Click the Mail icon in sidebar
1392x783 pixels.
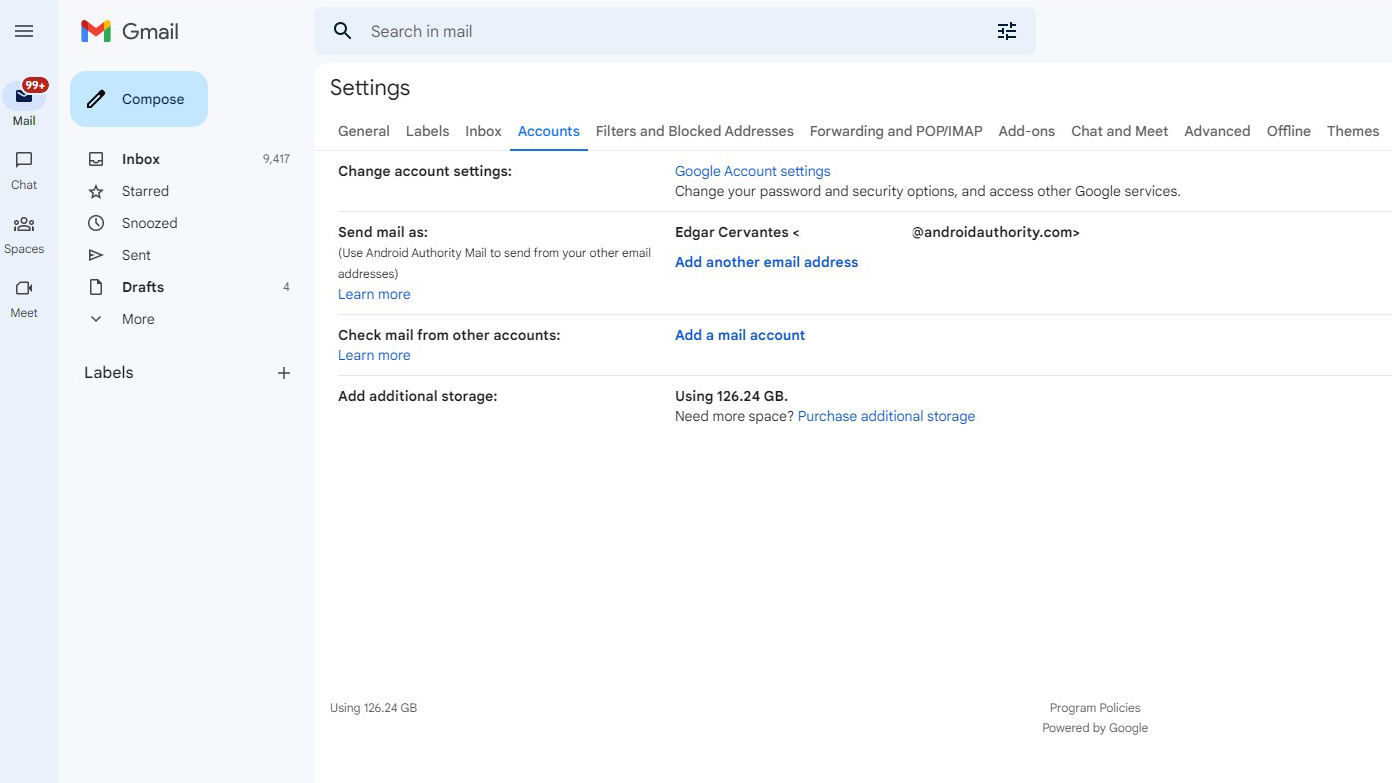tap(24, 97)
